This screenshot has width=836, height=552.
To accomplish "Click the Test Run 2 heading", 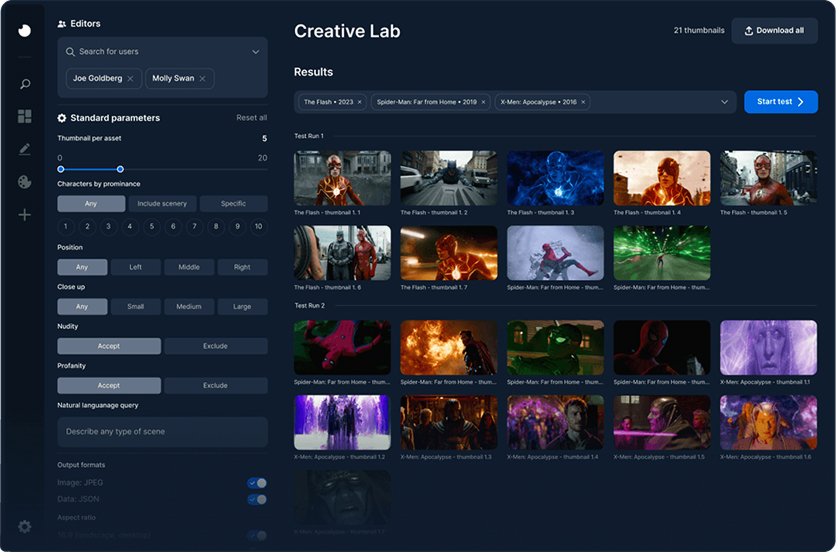I will pyautogui.click(x=310, y=306).
